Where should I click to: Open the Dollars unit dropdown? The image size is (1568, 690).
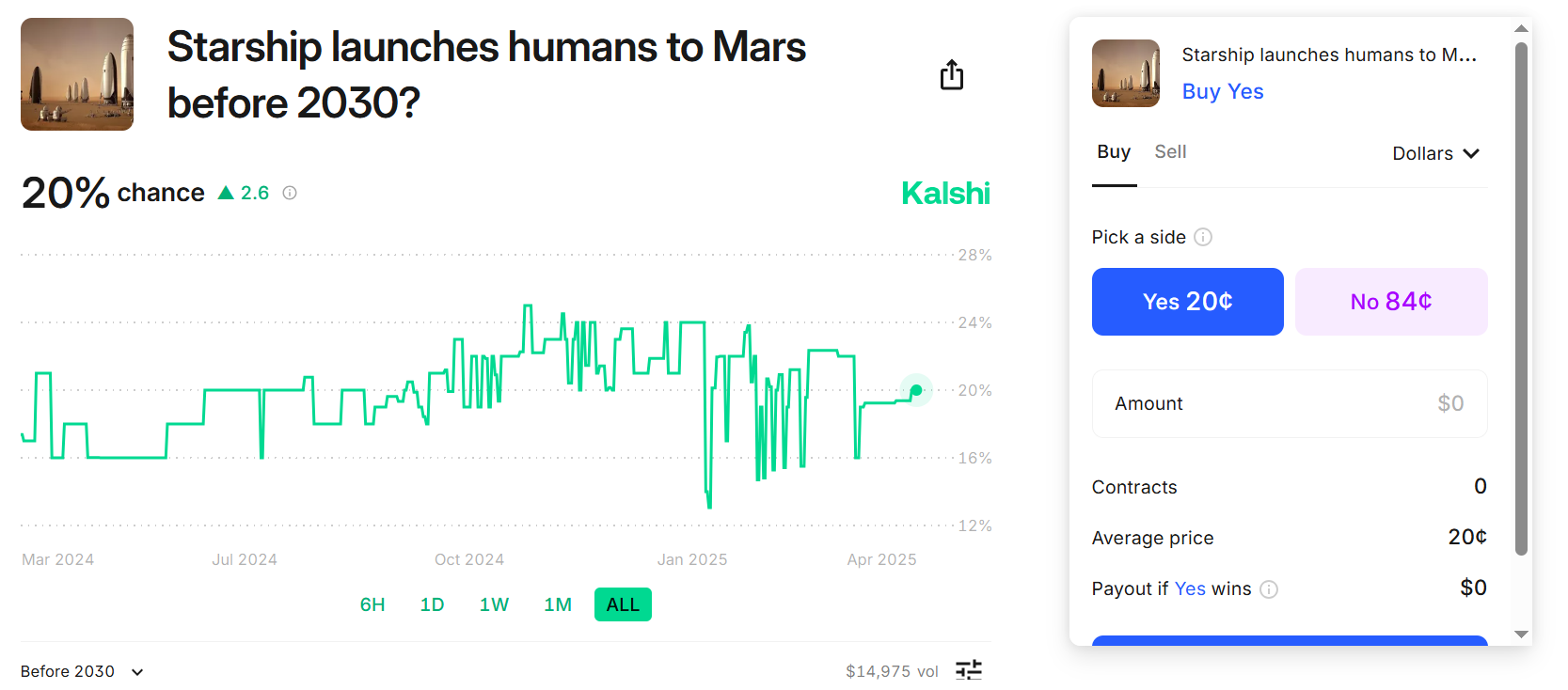1435,153
